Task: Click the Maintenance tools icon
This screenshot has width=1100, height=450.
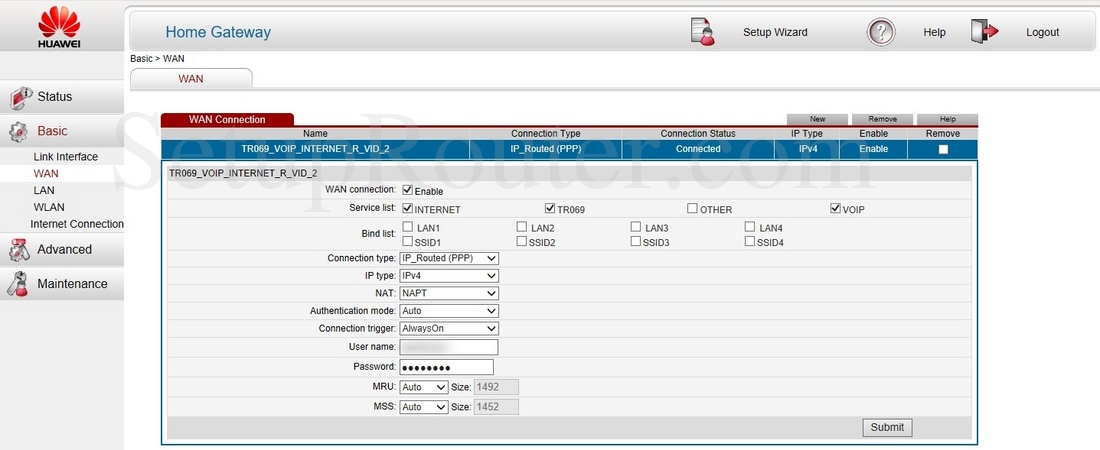Action: [18, 284]
